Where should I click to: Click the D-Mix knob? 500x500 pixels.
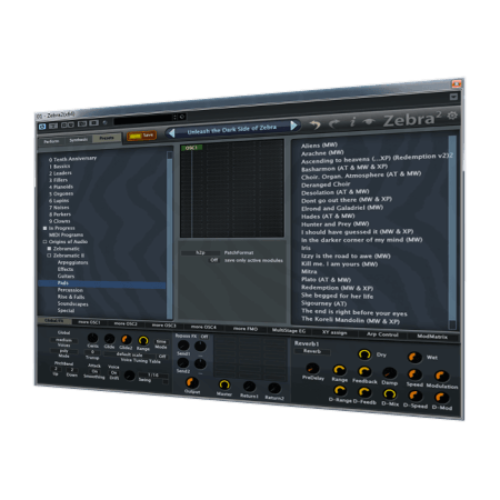pos(389,394)
